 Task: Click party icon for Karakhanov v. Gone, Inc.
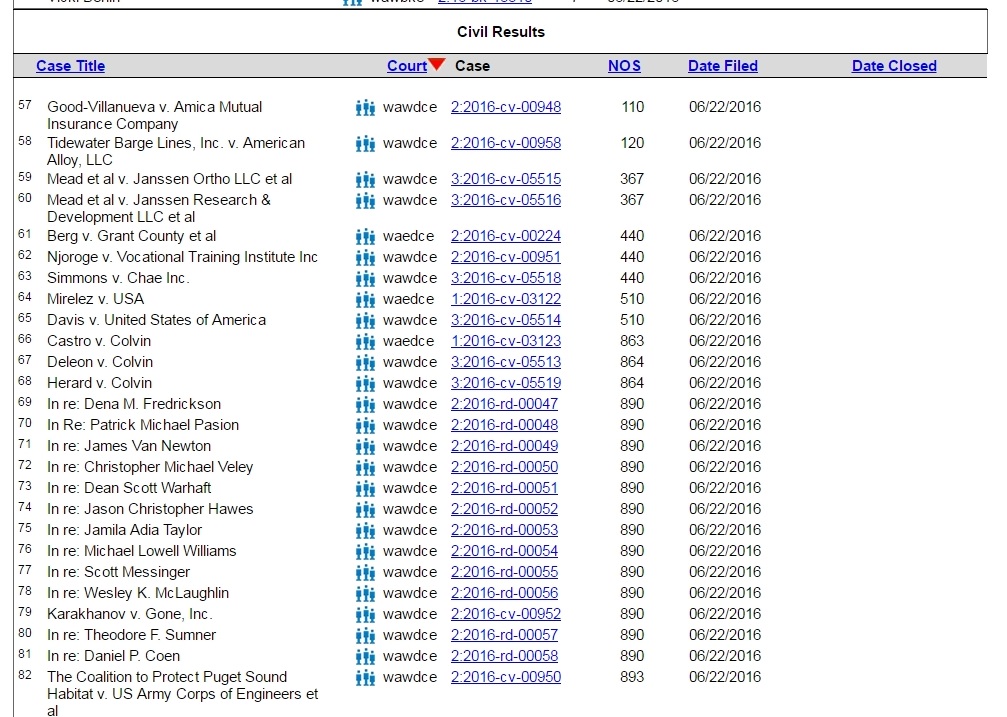(365, 614)
